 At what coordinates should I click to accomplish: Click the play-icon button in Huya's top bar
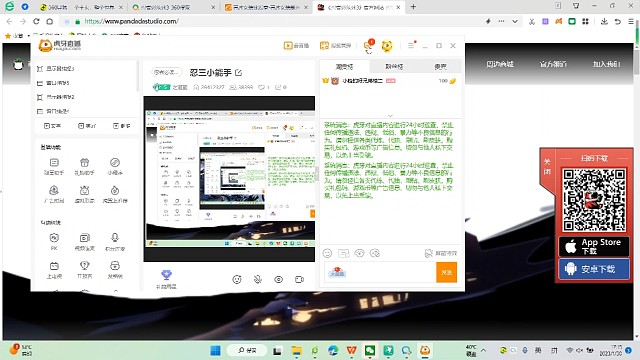296,46
